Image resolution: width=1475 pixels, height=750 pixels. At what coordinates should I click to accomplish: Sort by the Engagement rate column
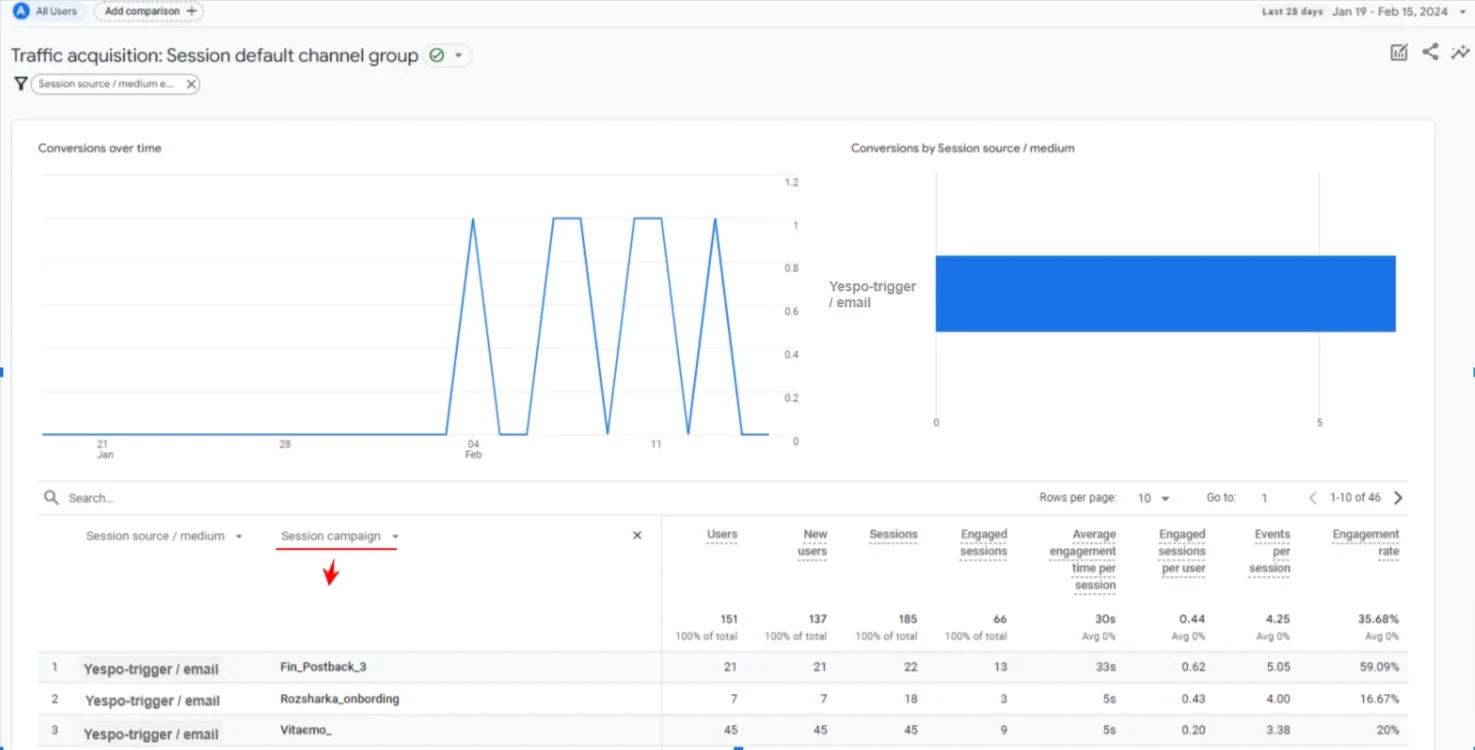click(1366, 543)
